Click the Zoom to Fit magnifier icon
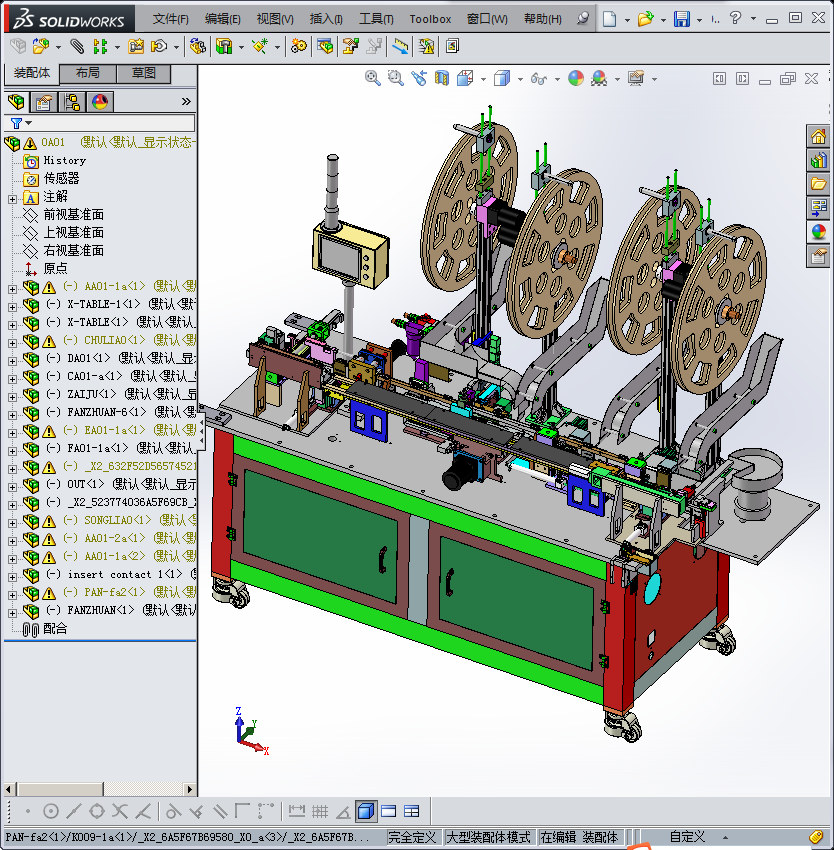 [373, 78]
